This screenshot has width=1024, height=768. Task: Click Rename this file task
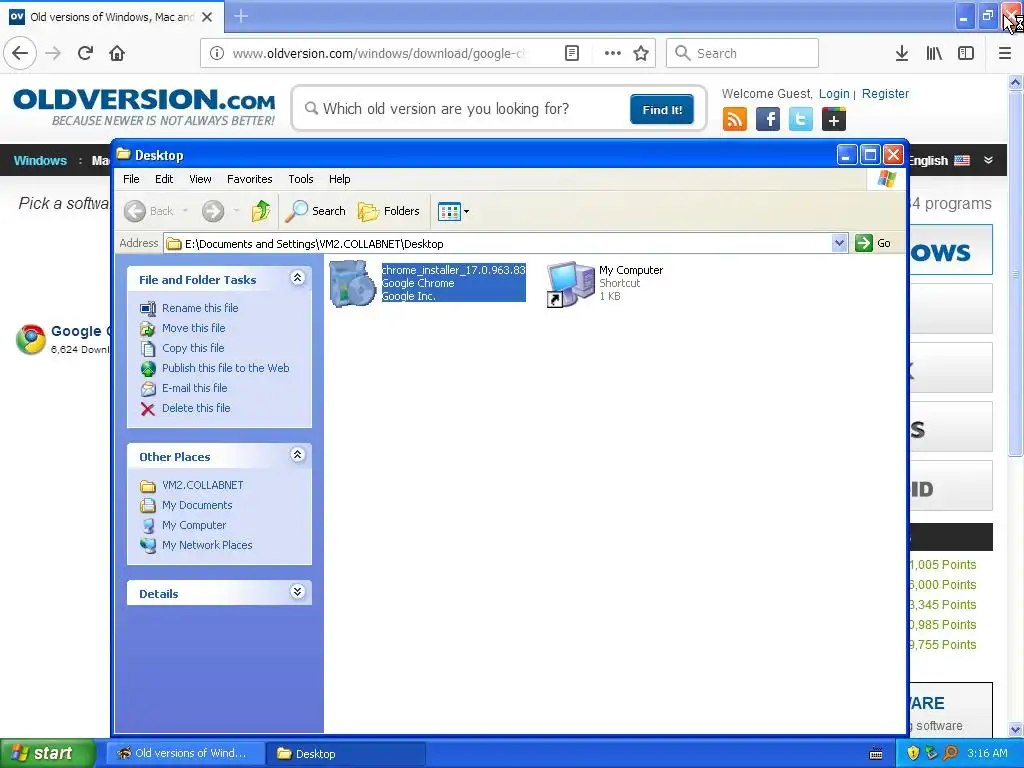200,308
